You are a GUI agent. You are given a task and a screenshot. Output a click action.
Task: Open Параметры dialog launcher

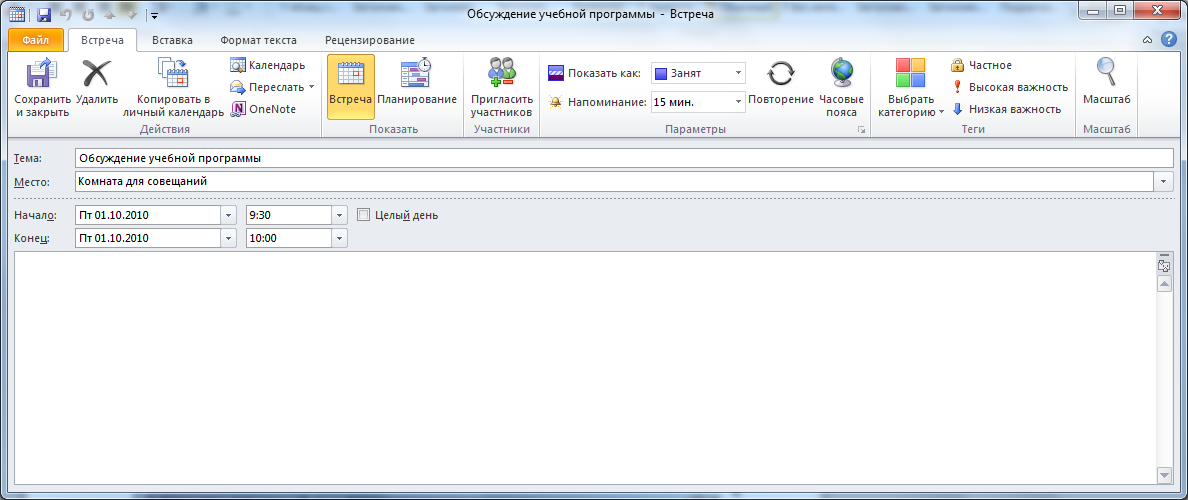pyautogui.click(x=861, y=130)
